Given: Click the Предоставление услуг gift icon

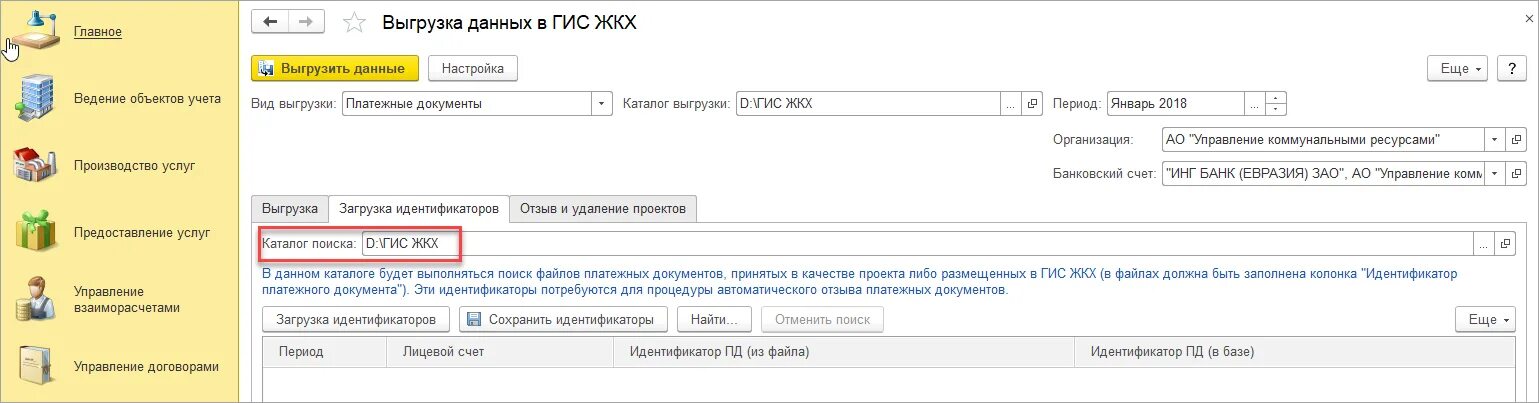Looking at the screenshot, I should pos(36,232).
